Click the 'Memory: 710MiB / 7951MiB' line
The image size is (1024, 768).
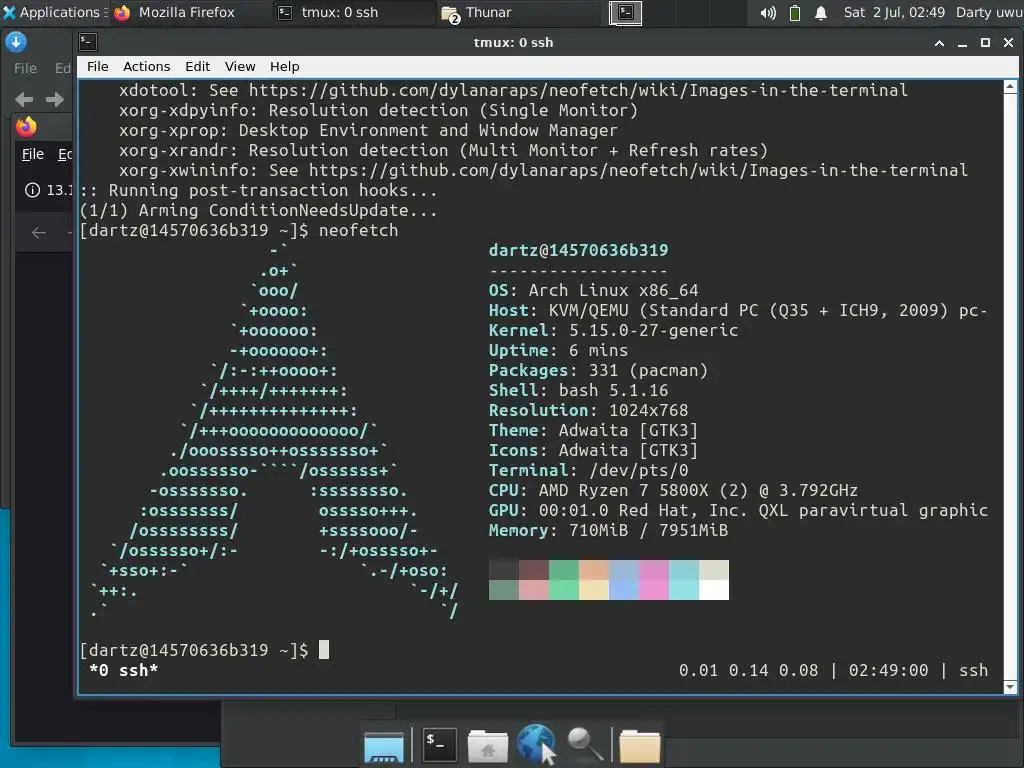[x=608, y=530]
